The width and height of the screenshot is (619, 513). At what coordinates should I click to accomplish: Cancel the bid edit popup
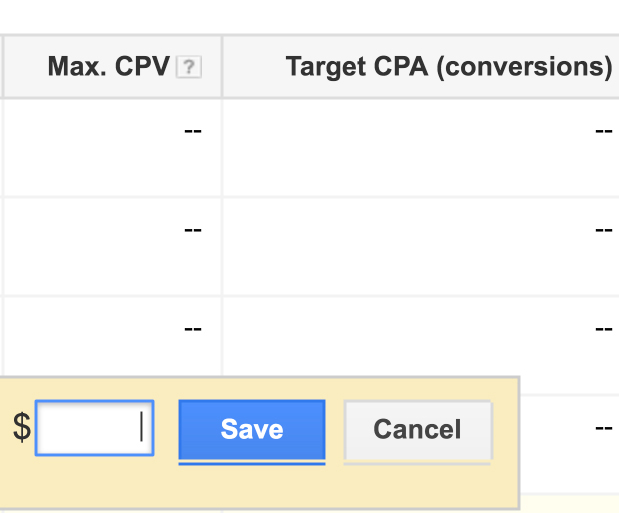tap(417, 430)
